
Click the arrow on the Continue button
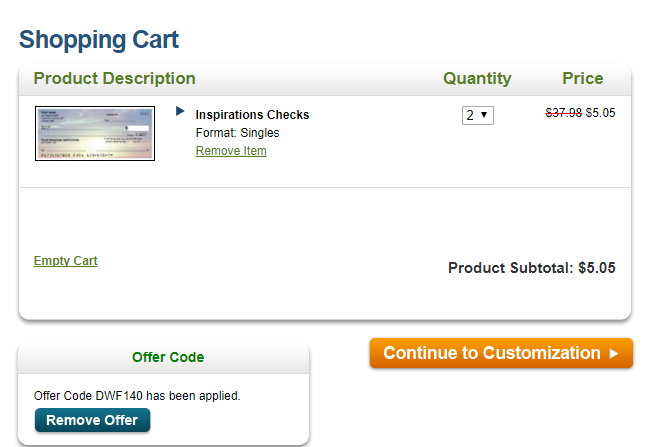[614, 353]
